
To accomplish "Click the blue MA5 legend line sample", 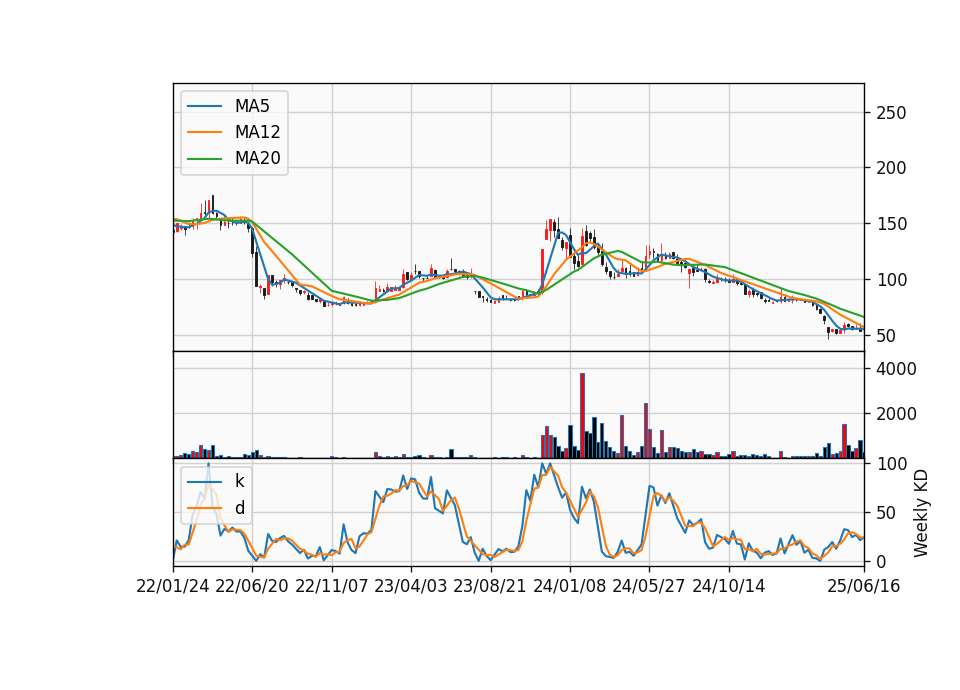I will click(x=204, y=106).
